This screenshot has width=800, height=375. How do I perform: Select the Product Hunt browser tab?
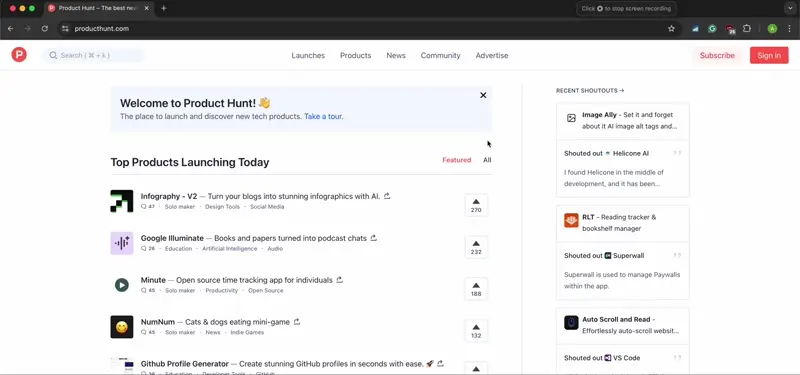pyautogui.click(x=99, y=8)
